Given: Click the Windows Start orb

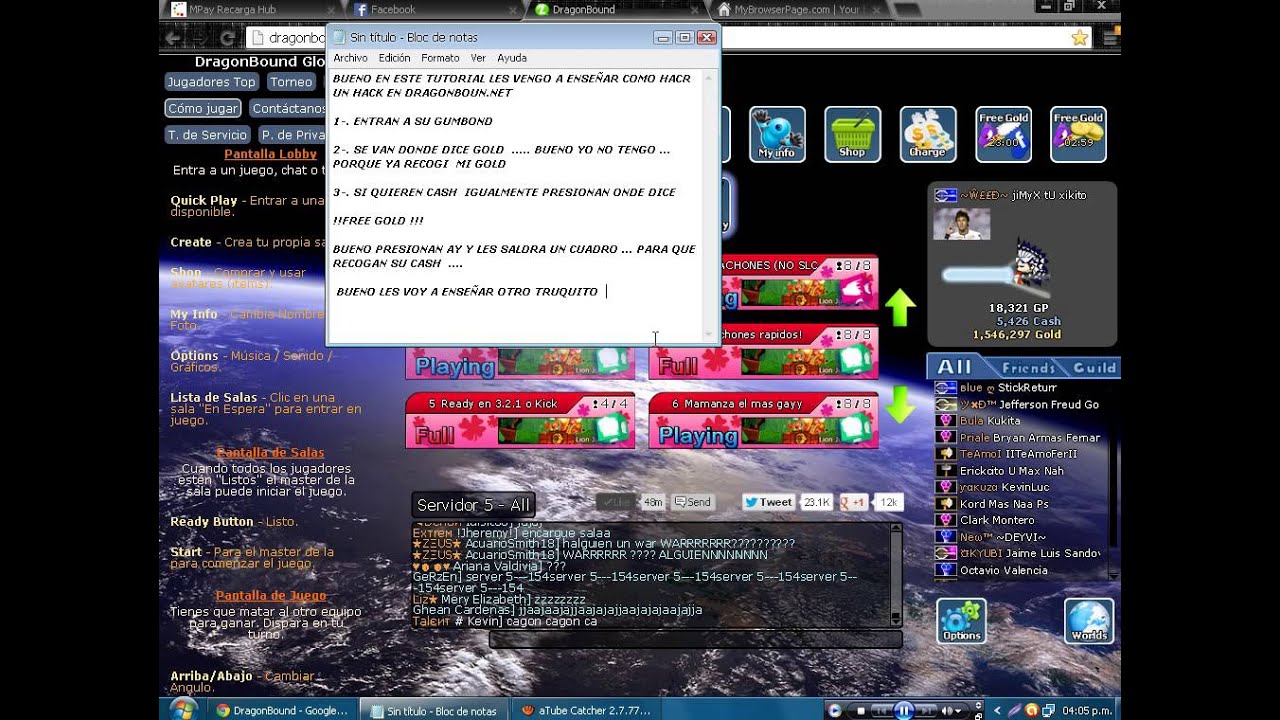Looking at the screenshot, I should 183,710.
